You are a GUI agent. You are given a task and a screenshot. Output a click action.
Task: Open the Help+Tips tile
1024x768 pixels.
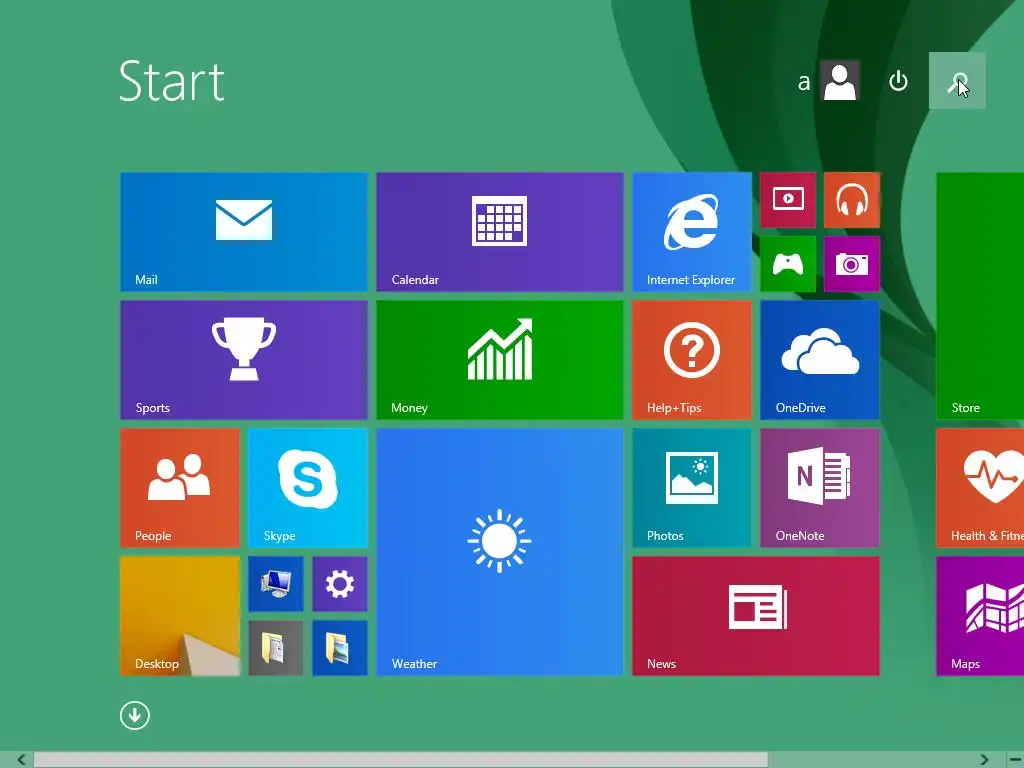click(692, 360)
